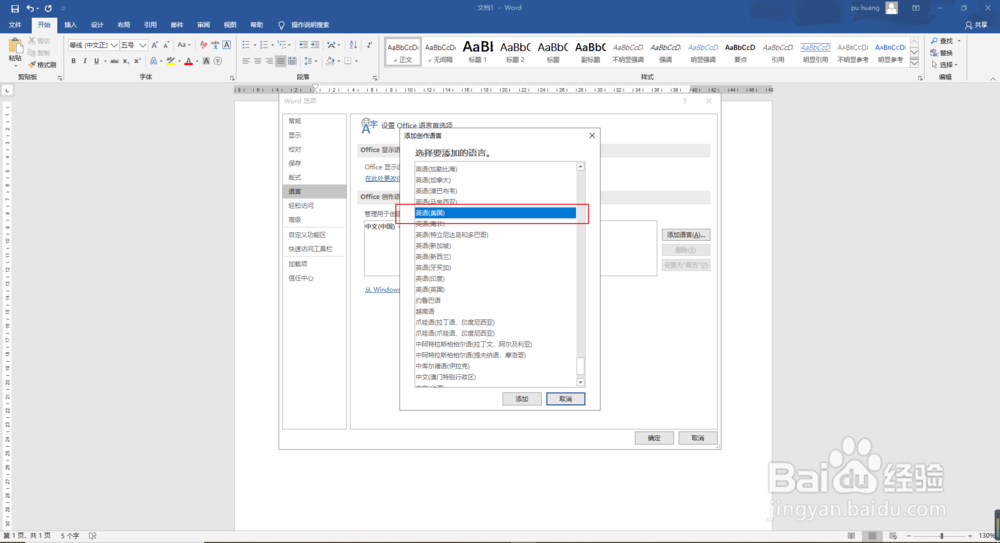Select 信任中心 in Word Options sidebar

coord(301,278)
